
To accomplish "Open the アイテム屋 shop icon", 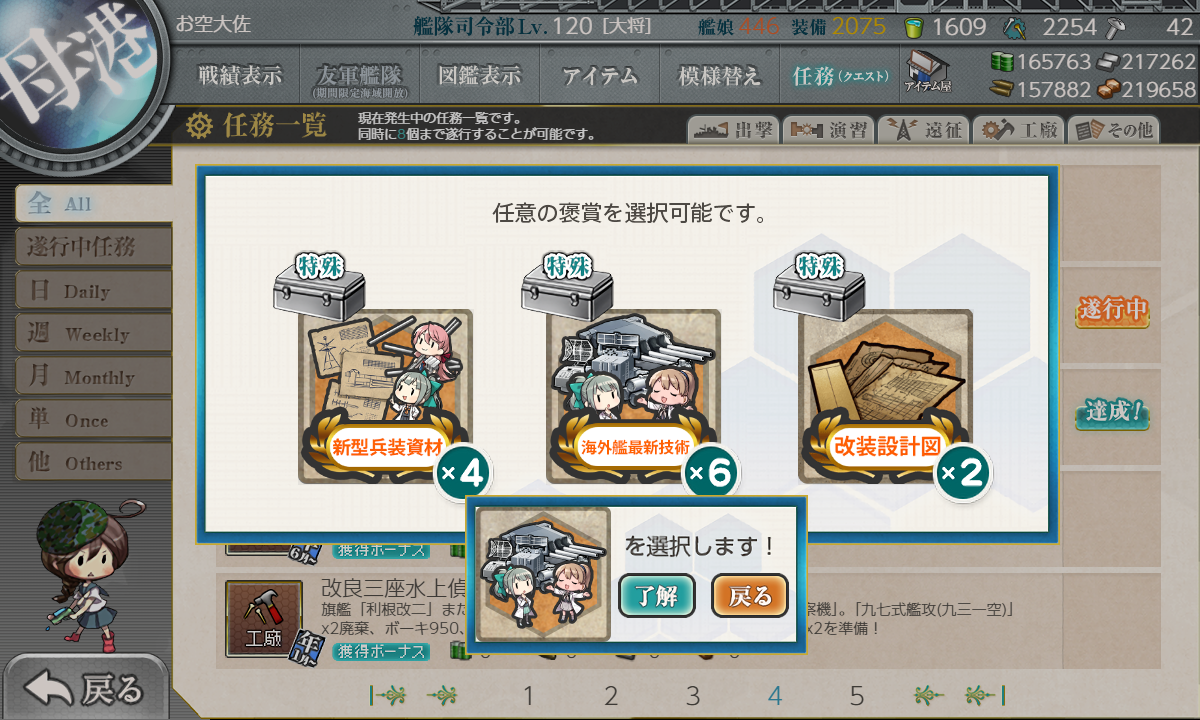I will pyautogui.click(x=928, y=72).
